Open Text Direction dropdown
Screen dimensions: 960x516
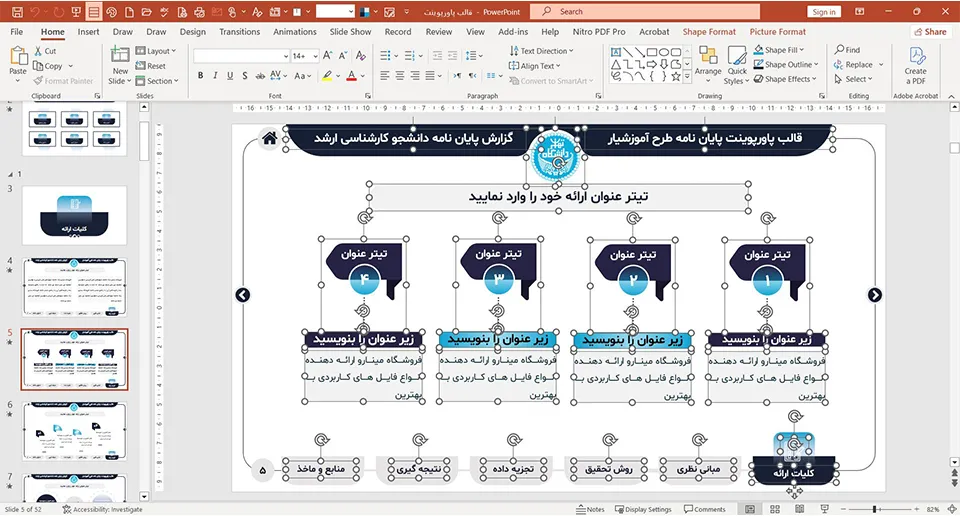coord(541,51)
